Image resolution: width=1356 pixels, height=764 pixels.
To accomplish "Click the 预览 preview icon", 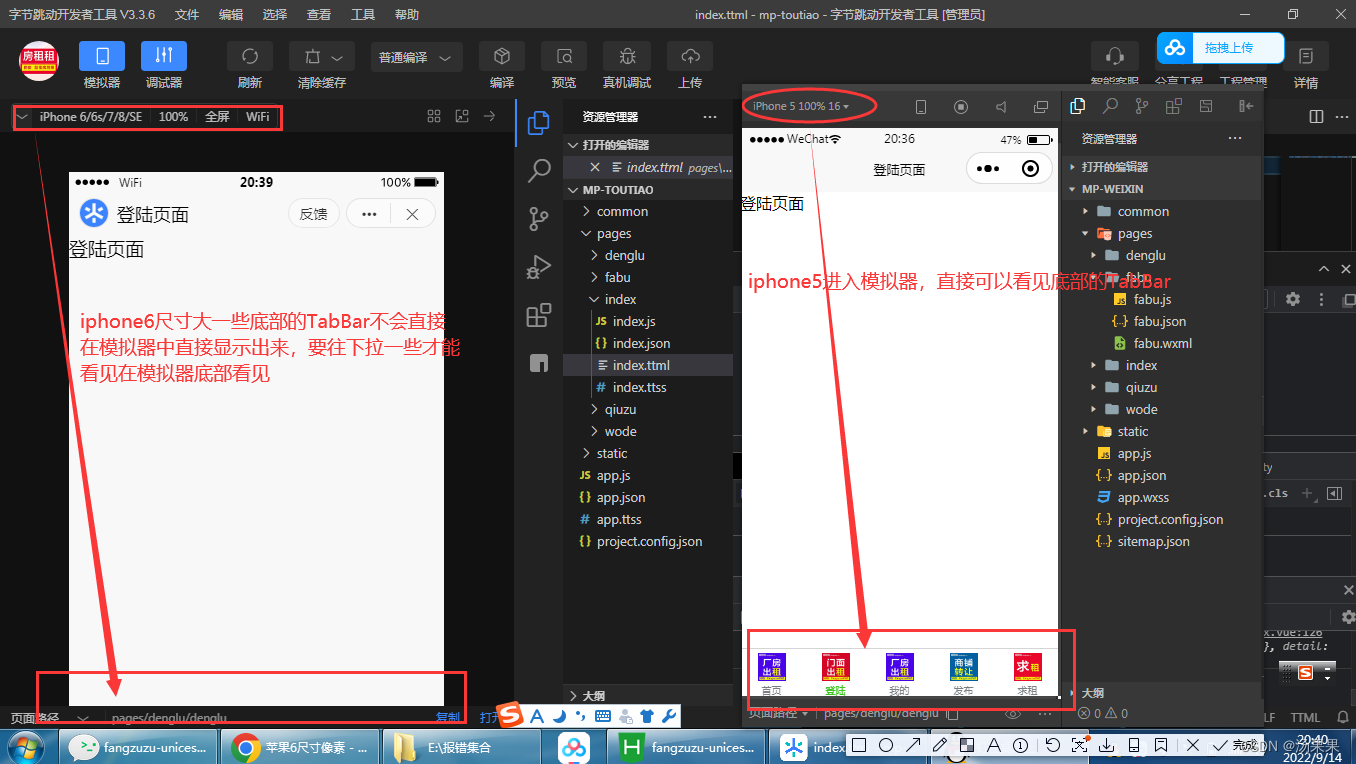I will pos(564,56).
